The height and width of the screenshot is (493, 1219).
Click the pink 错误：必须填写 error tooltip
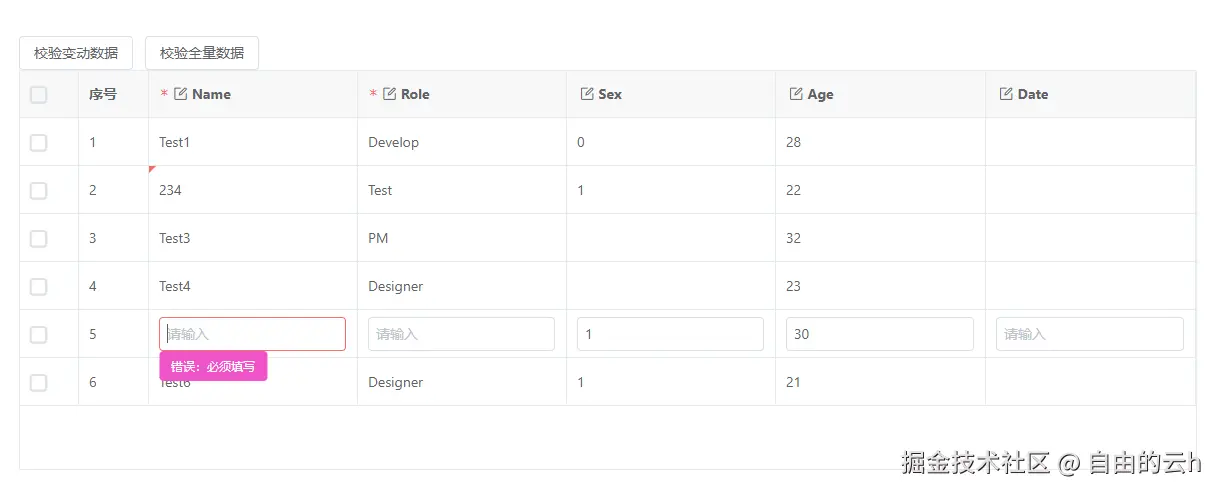[213, 366]
